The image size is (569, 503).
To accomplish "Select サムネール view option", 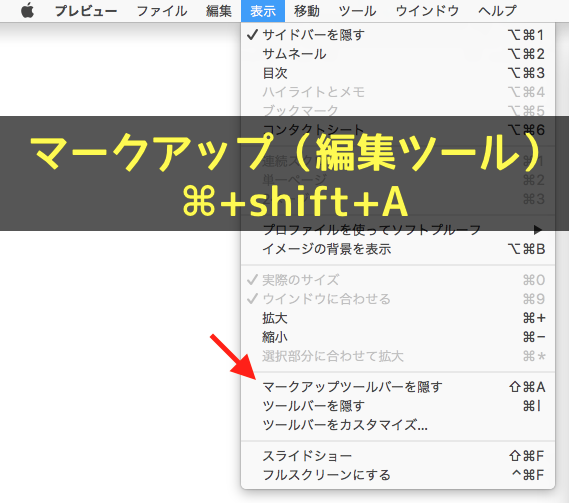I will (398, 54).
